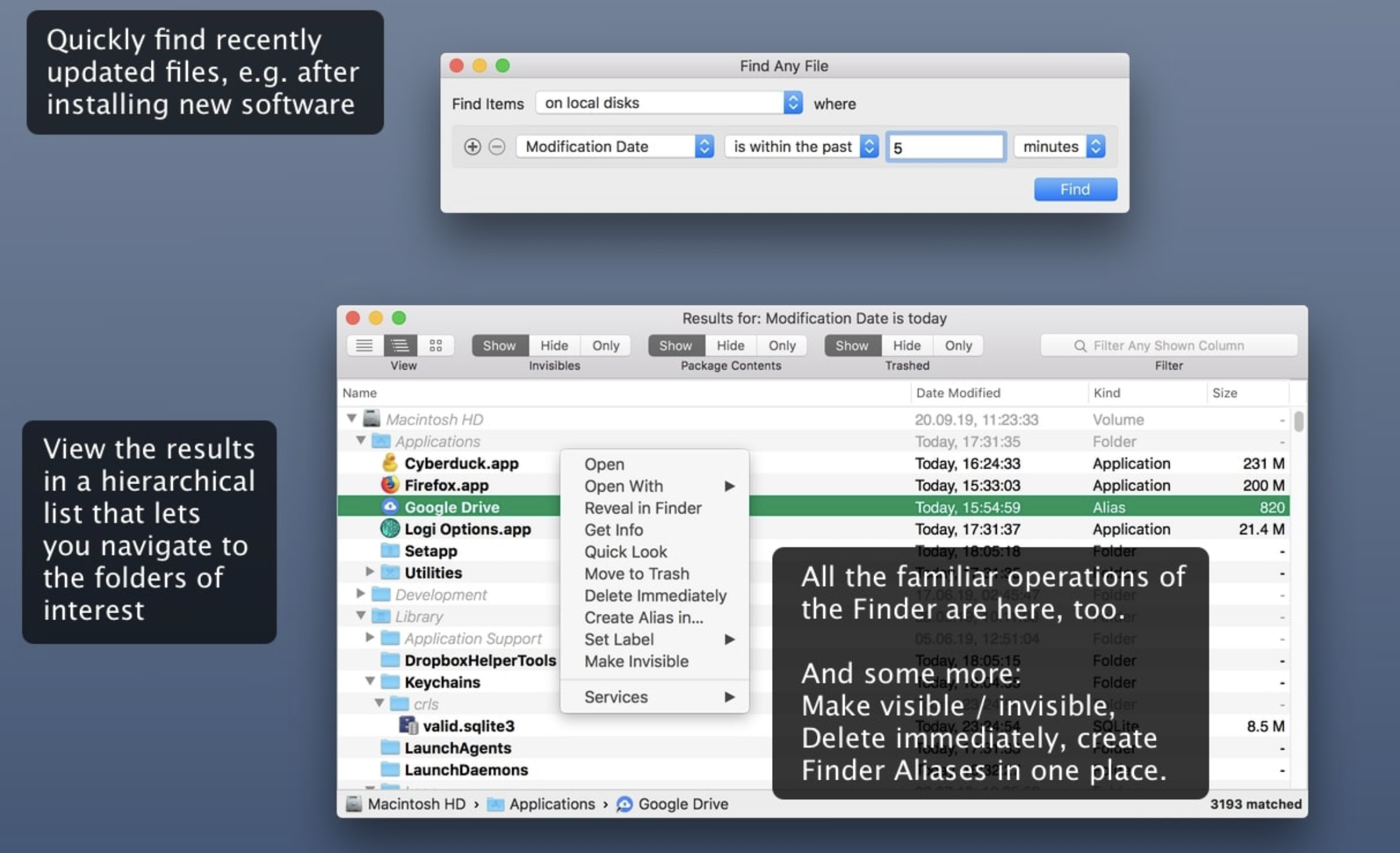The height and width of the screenshot is (853, 1400).
Task: Click the Google Drive alias icon
Action: click(388, 507)
